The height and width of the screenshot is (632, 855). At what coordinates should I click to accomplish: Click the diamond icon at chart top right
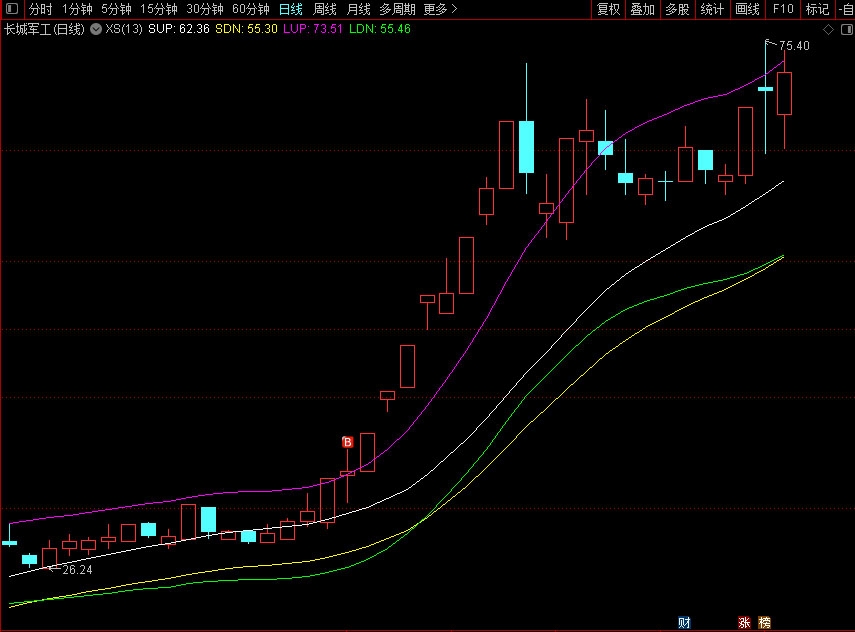[828, 29]
